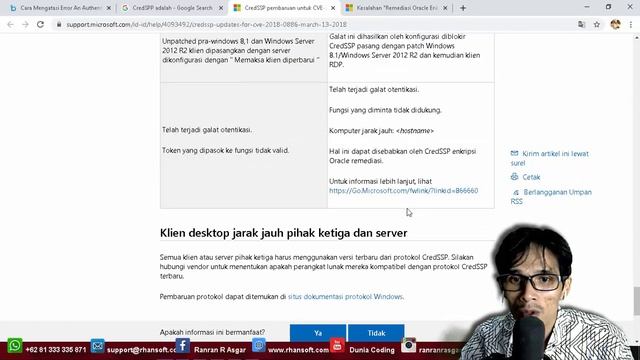This screenshot has width=640, height=360.
Task: Click www.rhansoft.com text in banner
Action: click(298, 350)
